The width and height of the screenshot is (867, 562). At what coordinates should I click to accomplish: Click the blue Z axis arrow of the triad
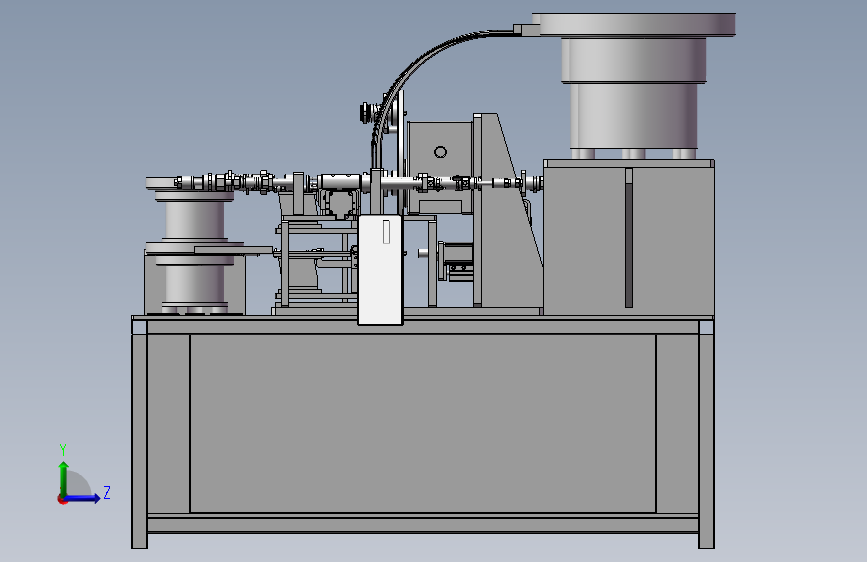pyautogui.click(x=83, y=498)
